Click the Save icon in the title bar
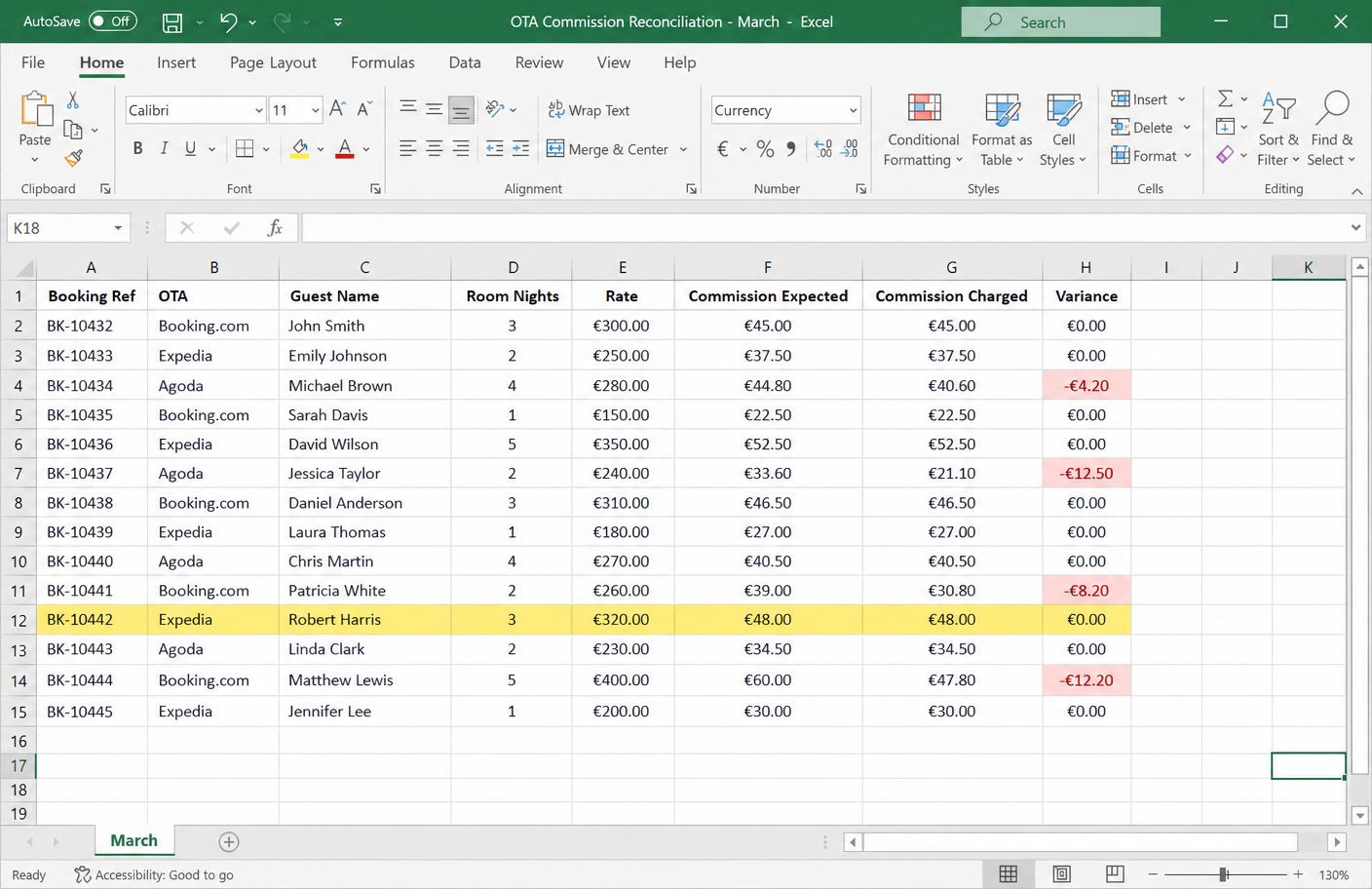This screenshot has height=889, width=1372. [x=172, y=21]
